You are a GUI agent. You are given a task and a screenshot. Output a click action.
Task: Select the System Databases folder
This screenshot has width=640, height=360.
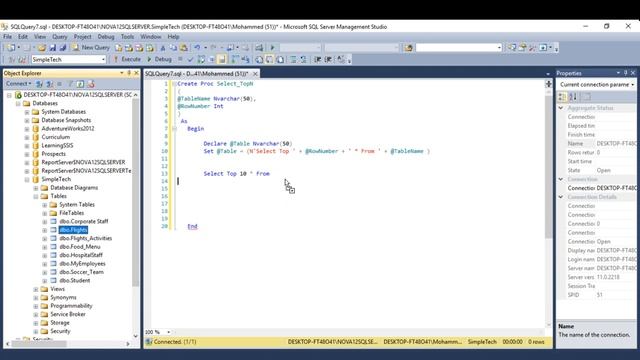(64, 112)
